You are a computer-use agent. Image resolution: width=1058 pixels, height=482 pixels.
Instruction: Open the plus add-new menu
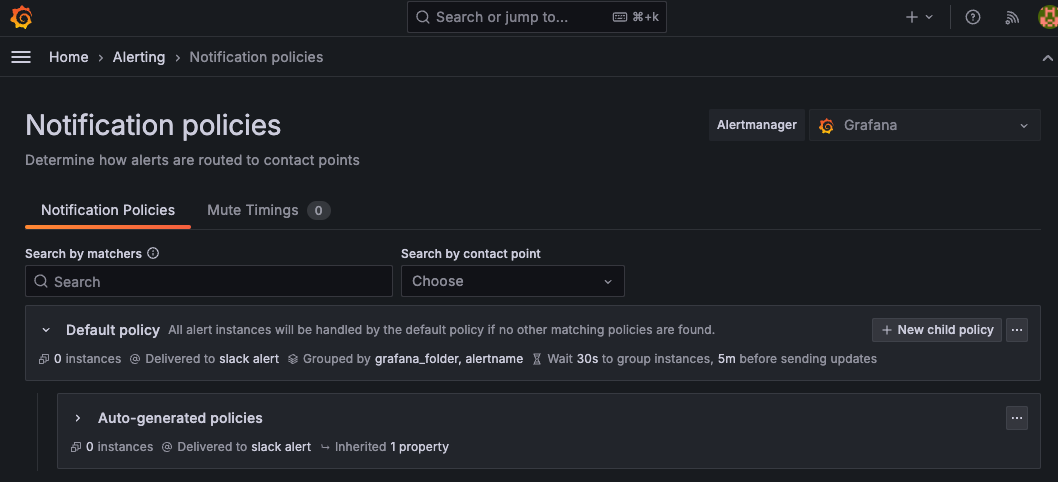coord(919,18)
